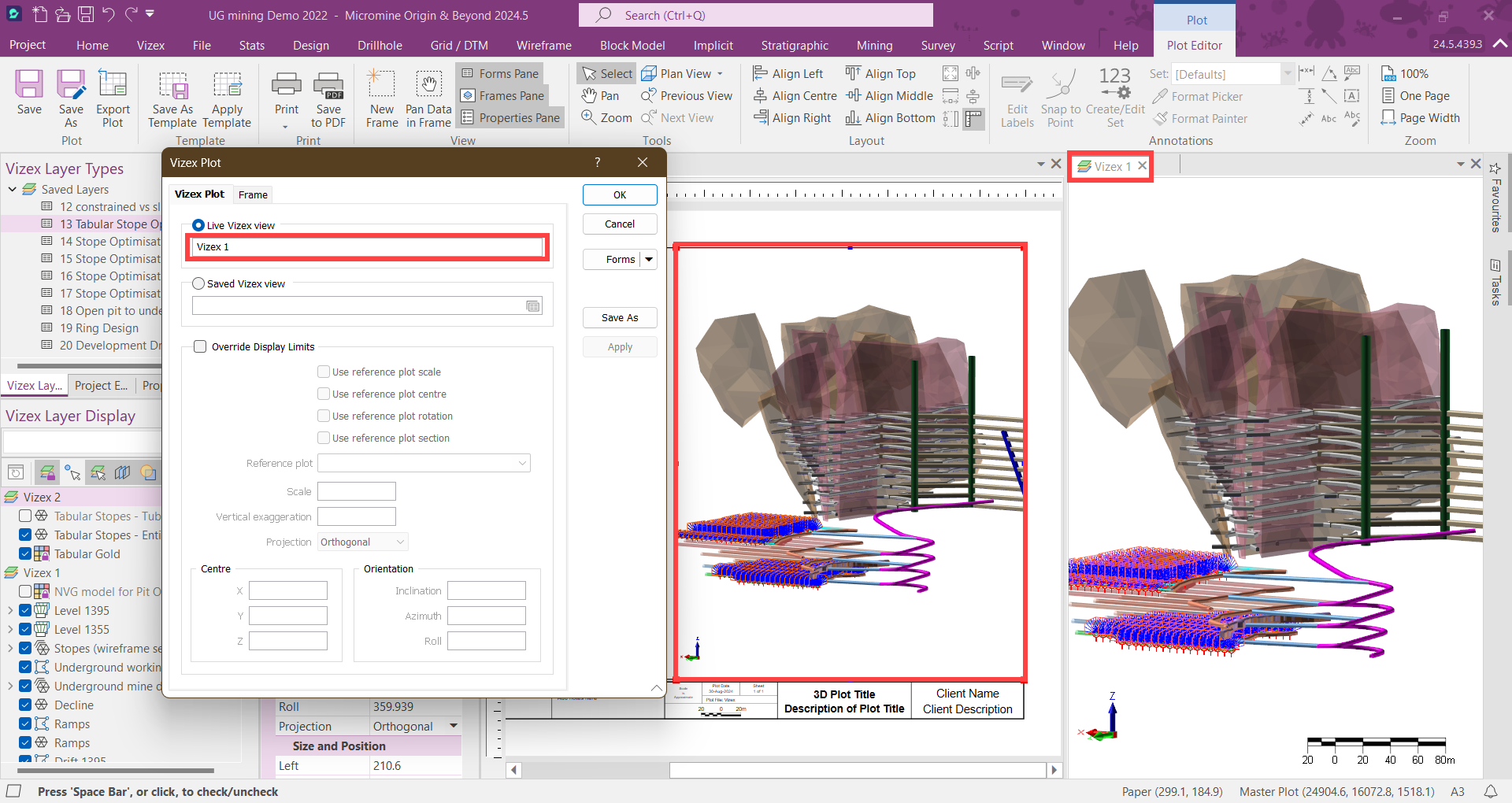This screenshot has width=1512, height=803.
Task: Click the New Frame icon
Action: coord(381,96)
